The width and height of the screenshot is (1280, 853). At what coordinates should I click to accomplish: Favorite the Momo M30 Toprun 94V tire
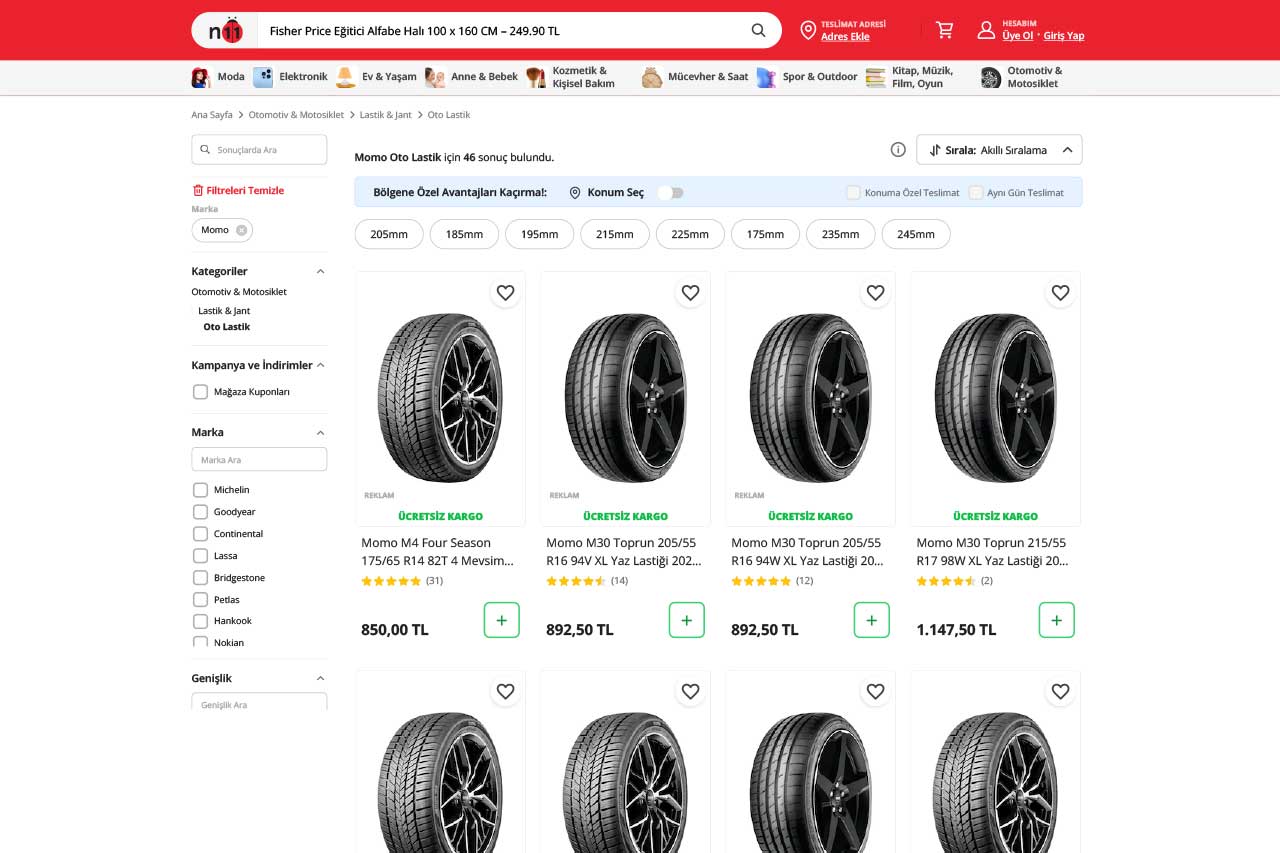tap(690, 293)
